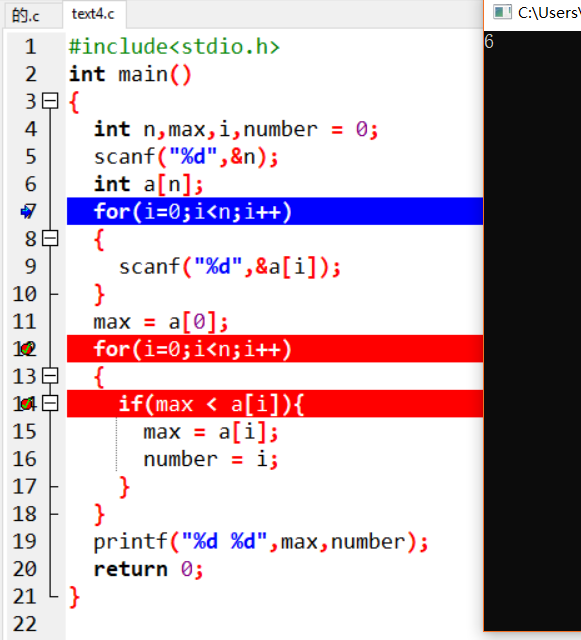Click the number = i; statement
The height and width of the screenshot is (640, 581).
click(211, 460)
